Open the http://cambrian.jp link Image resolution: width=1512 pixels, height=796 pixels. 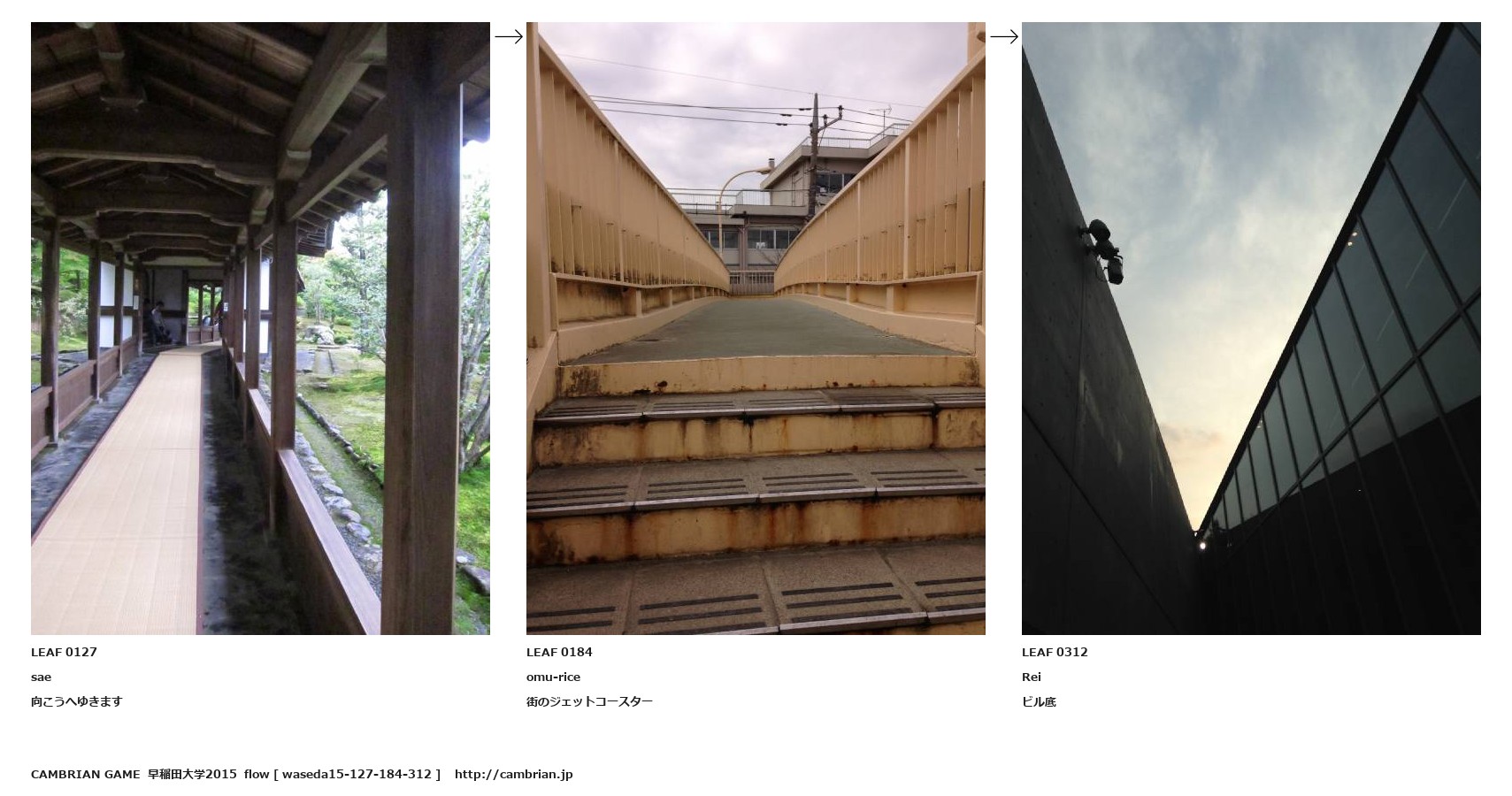click(x=513, y=774)
